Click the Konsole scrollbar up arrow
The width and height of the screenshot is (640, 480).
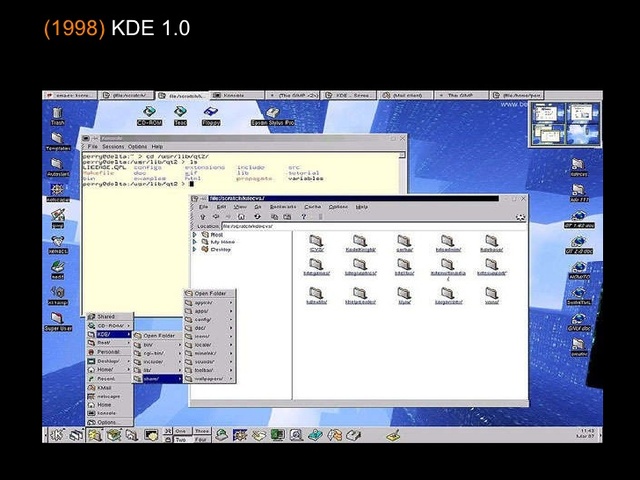(x=402, y=155)
